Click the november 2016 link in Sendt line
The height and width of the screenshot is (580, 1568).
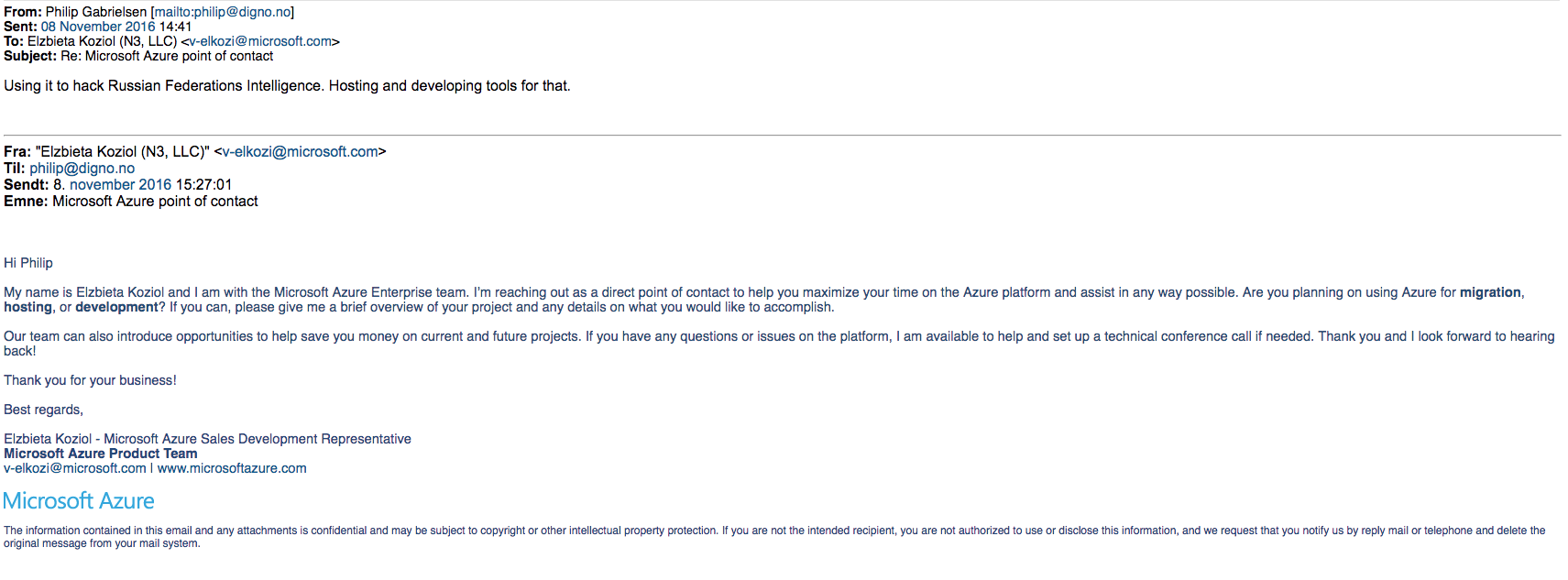tap(121, 185)
